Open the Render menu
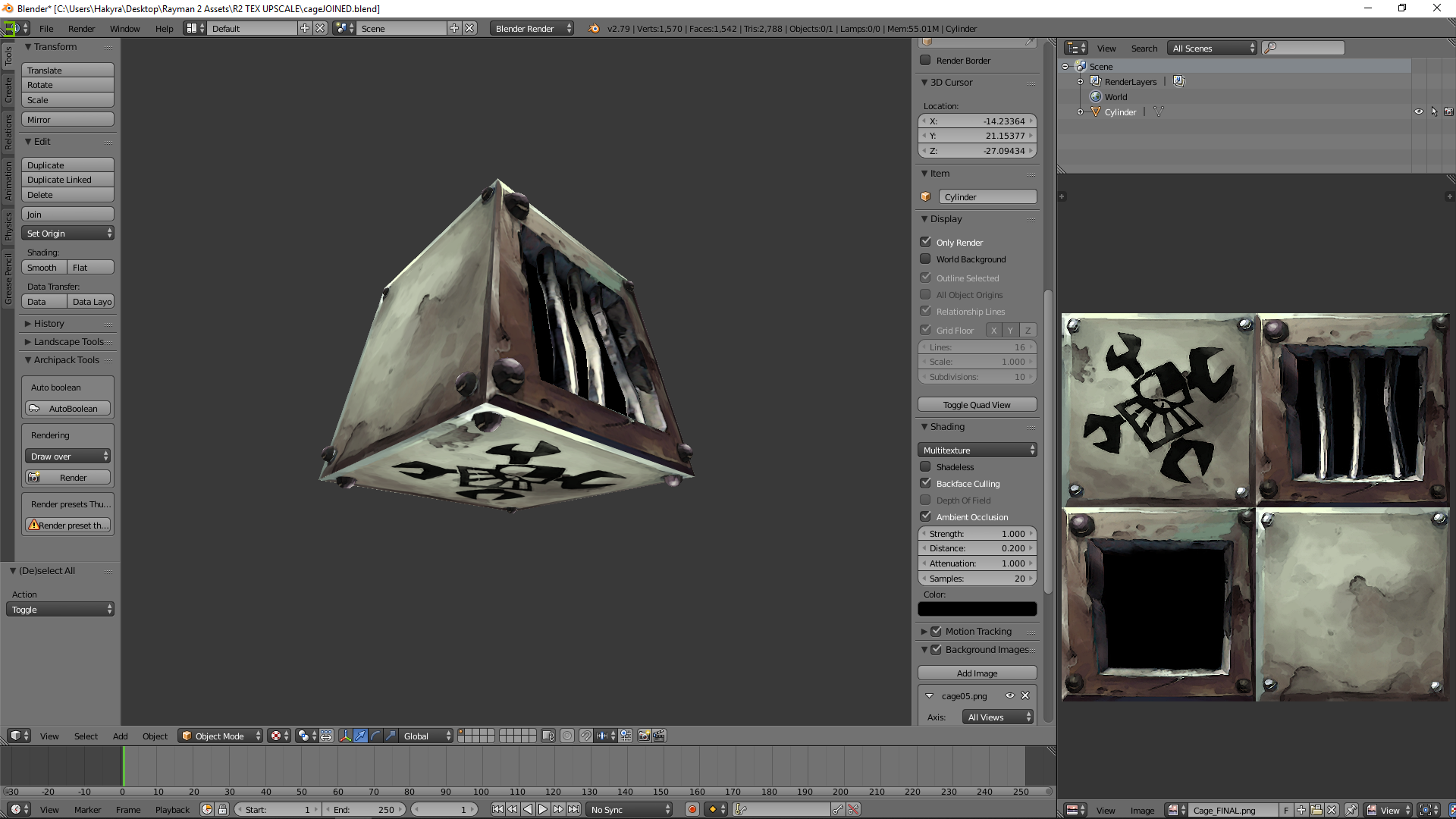 click(x=81, y=28)
